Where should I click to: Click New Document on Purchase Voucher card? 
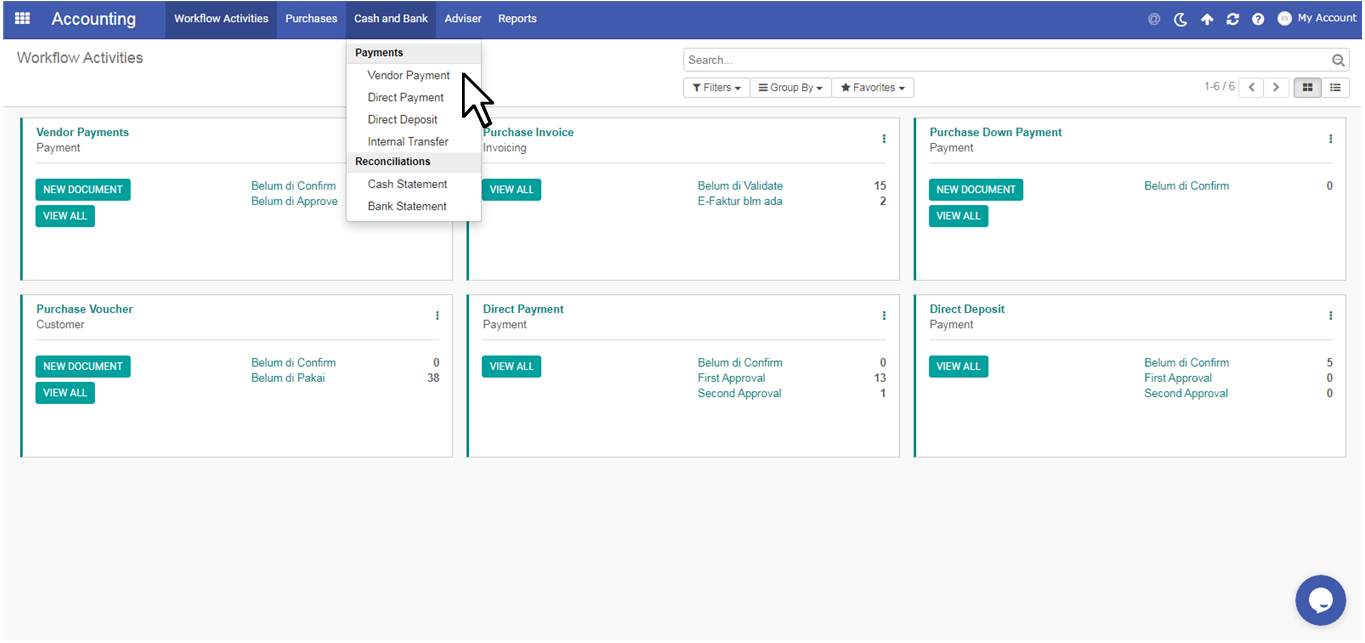click(83, 367)
